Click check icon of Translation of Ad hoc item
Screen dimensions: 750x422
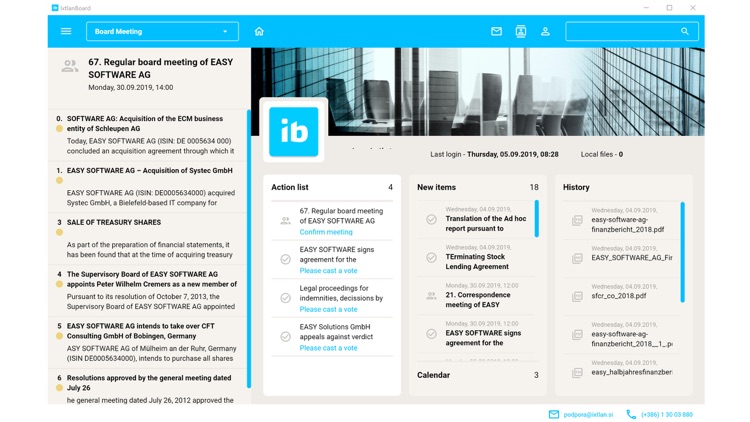pyautogui.click(x=431, y=219)
